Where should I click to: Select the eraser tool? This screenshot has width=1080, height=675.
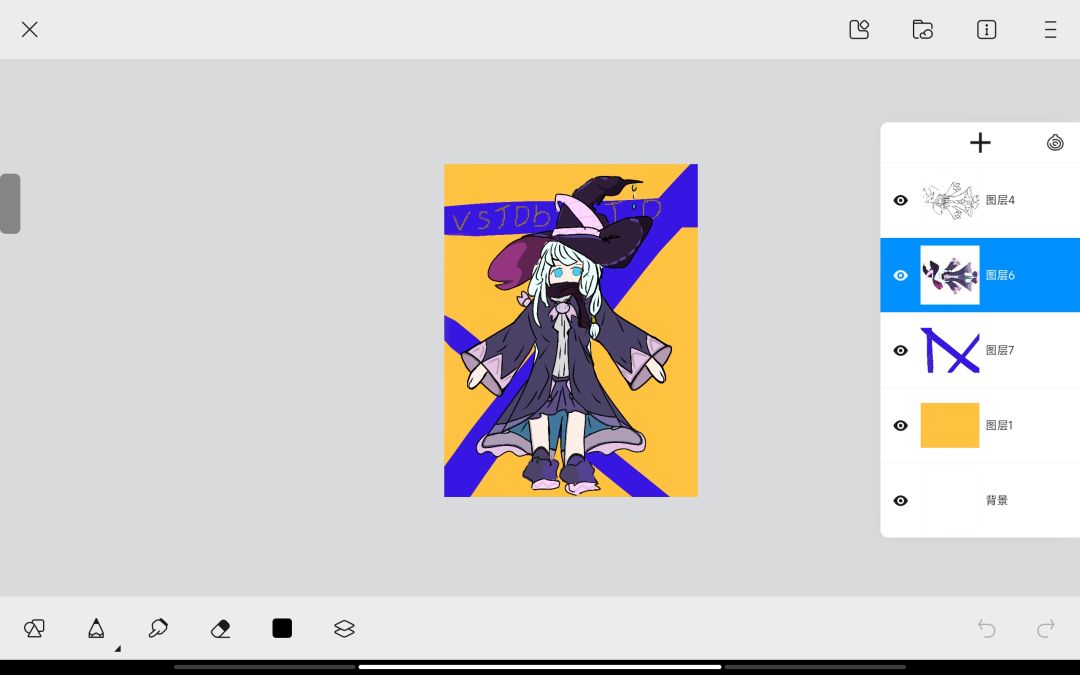(220, 628)
